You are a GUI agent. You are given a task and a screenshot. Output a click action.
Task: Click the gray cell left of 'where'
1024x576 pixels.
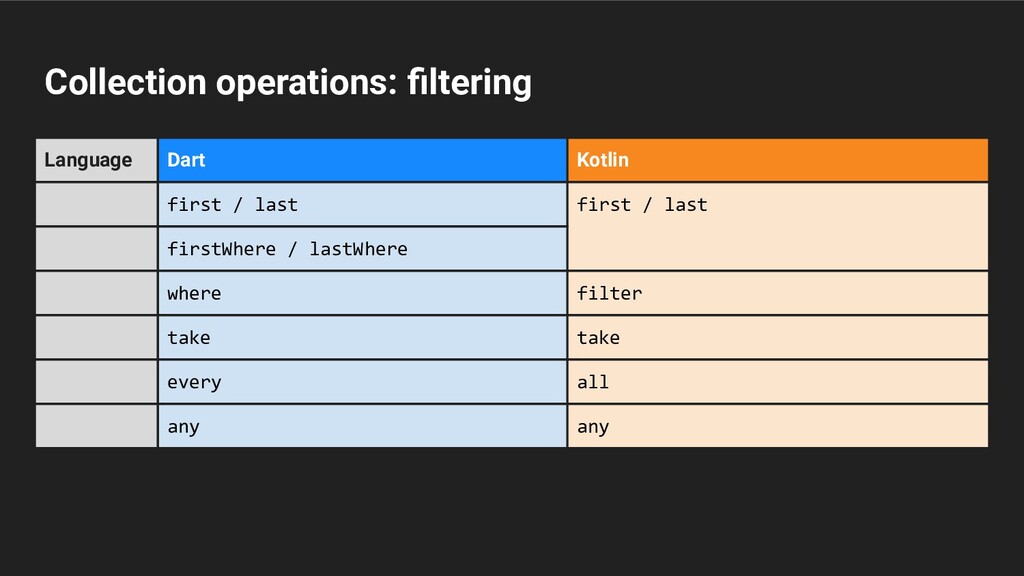(x=96, y=293)
